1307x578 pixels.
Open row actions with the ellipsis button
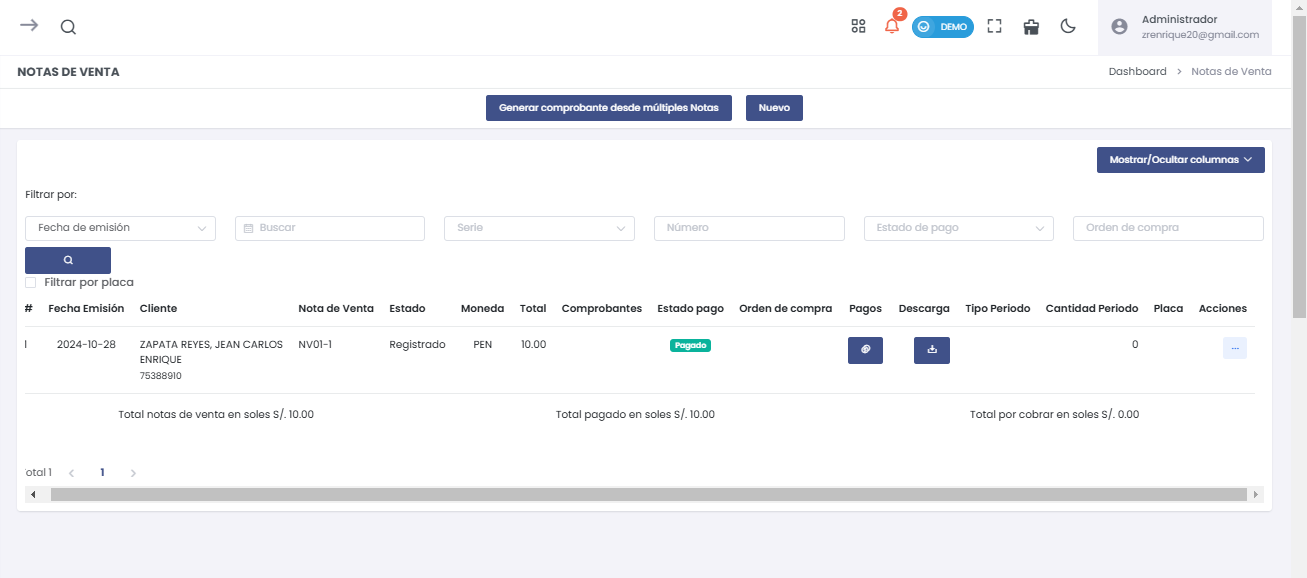[1235, 347]
